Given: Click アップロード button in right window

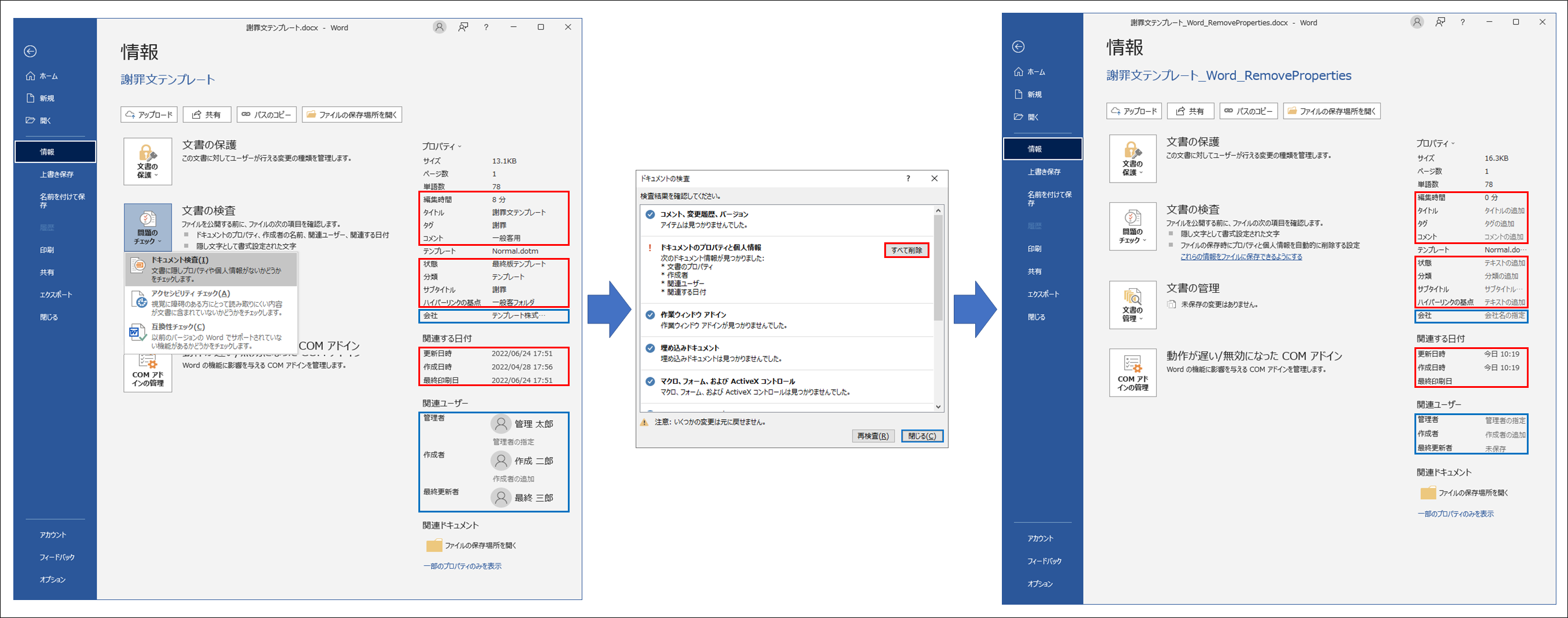Looking at the screenshot, I should click(x=1134, y=111).
